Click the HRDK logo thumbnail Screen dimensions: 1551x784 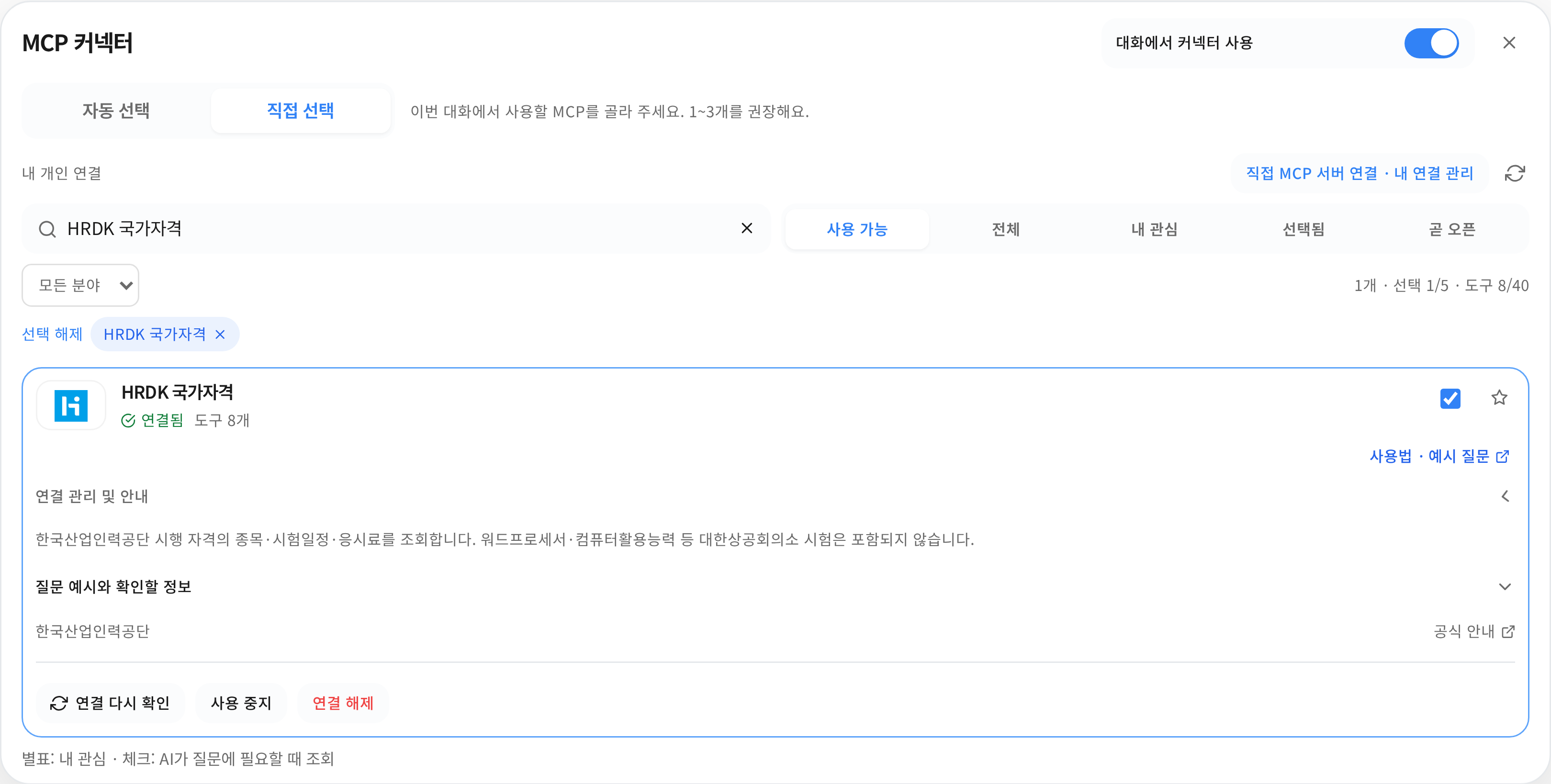[71, 405]
